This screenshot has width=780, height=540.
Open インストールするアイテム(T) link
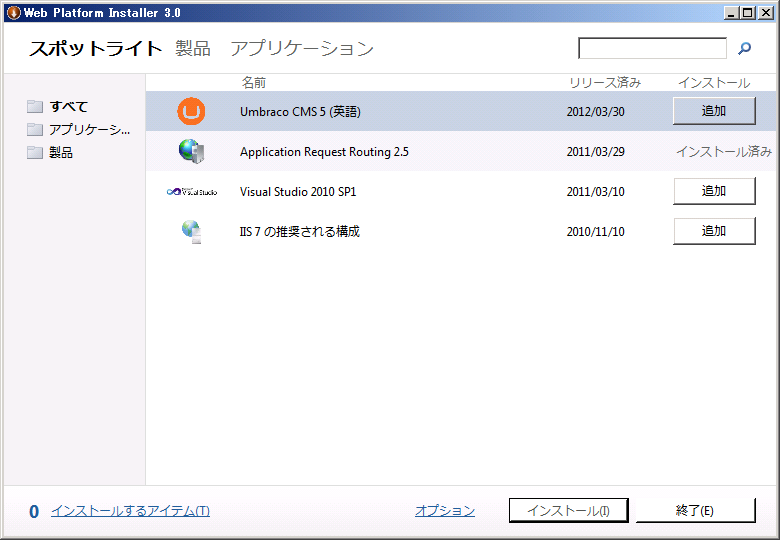click(x=130, y=511)
